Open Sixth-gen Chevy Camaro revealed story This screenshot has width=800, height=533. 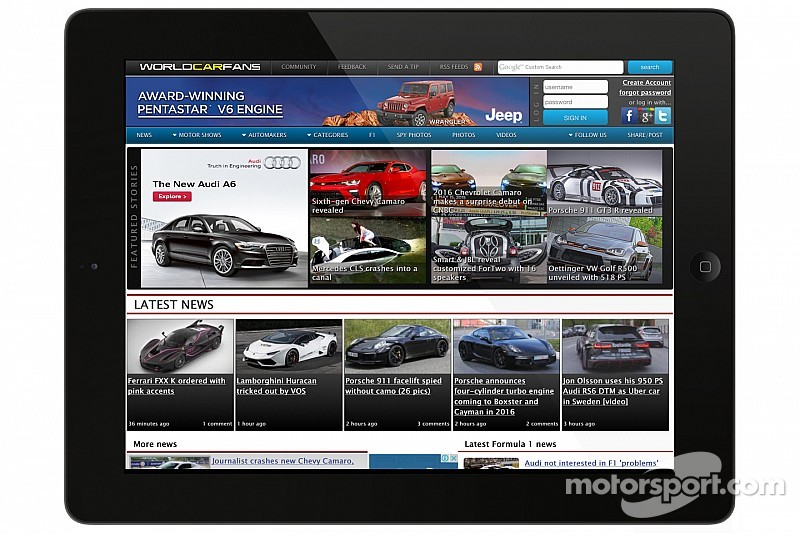click(367, 183)
